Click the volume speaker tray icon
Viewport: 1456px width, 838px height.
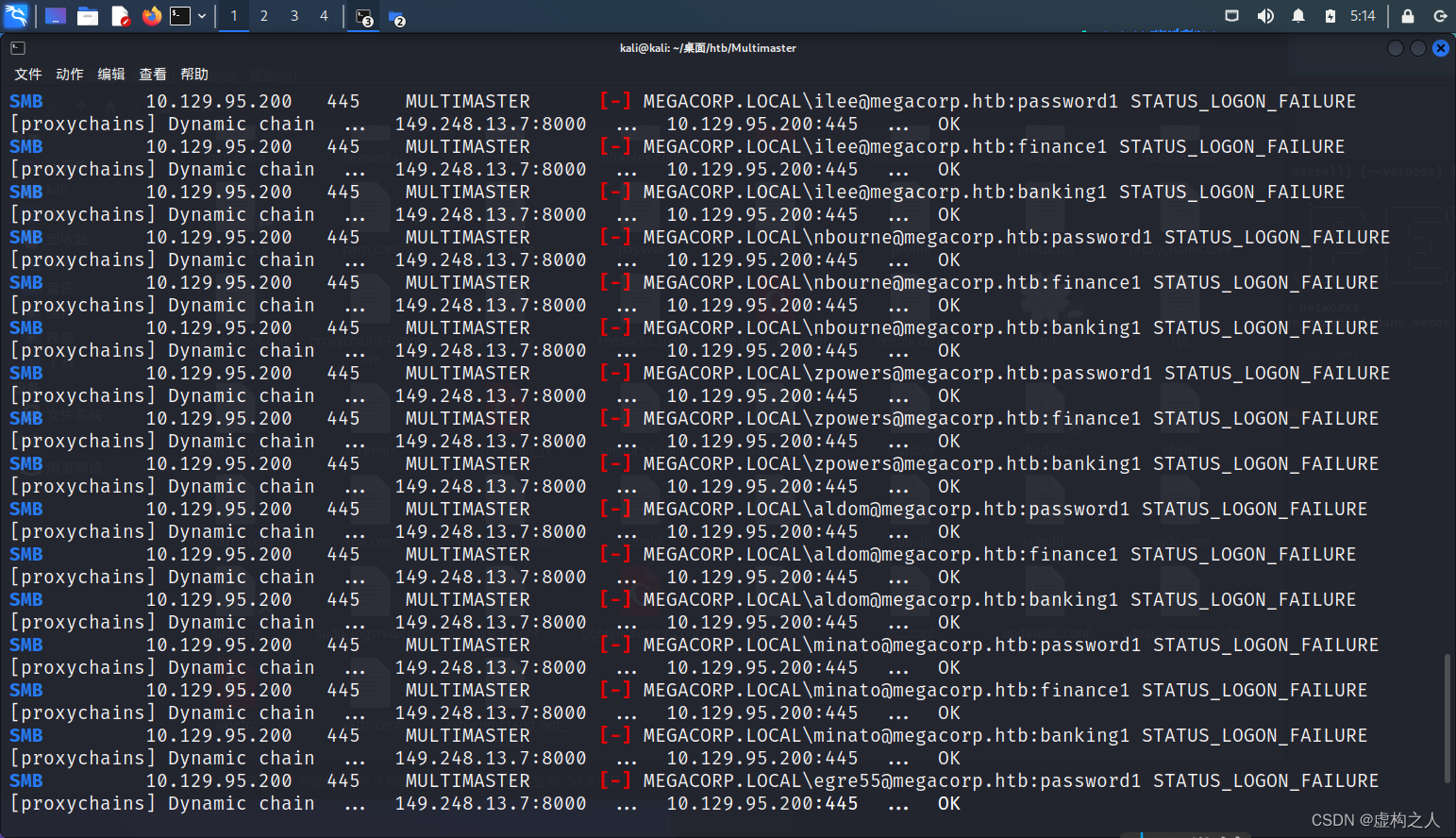(1265, 16)
